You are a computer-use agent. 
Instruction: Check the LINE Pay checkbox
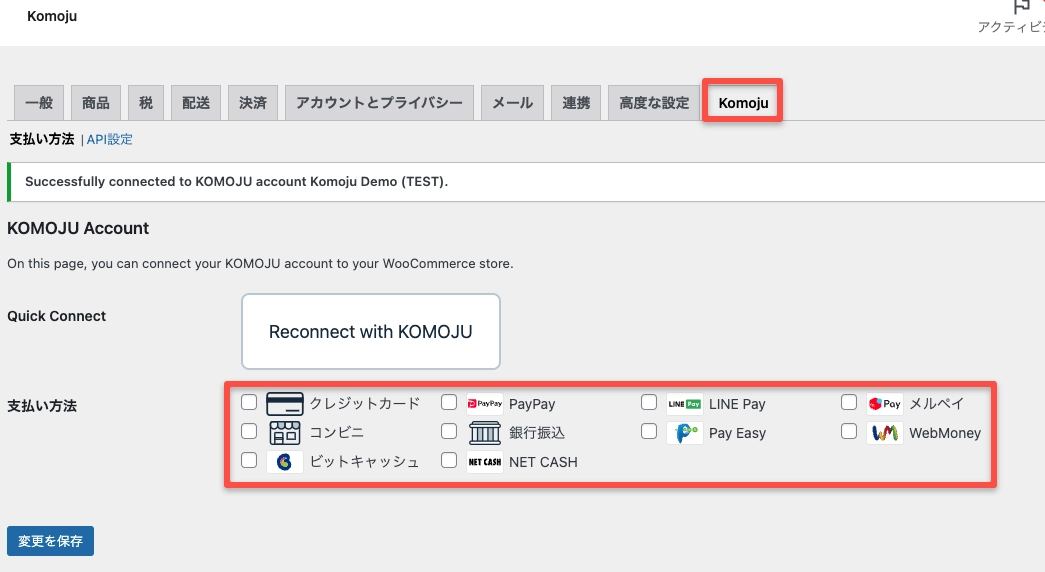(648, 402)
